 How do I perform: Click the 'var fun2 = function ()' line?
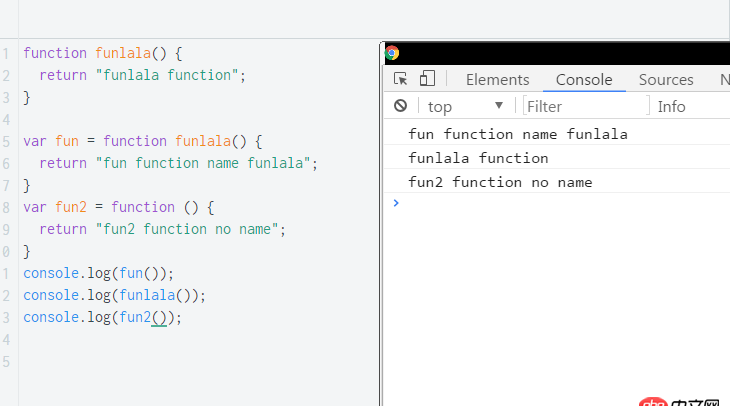[118, 207]
